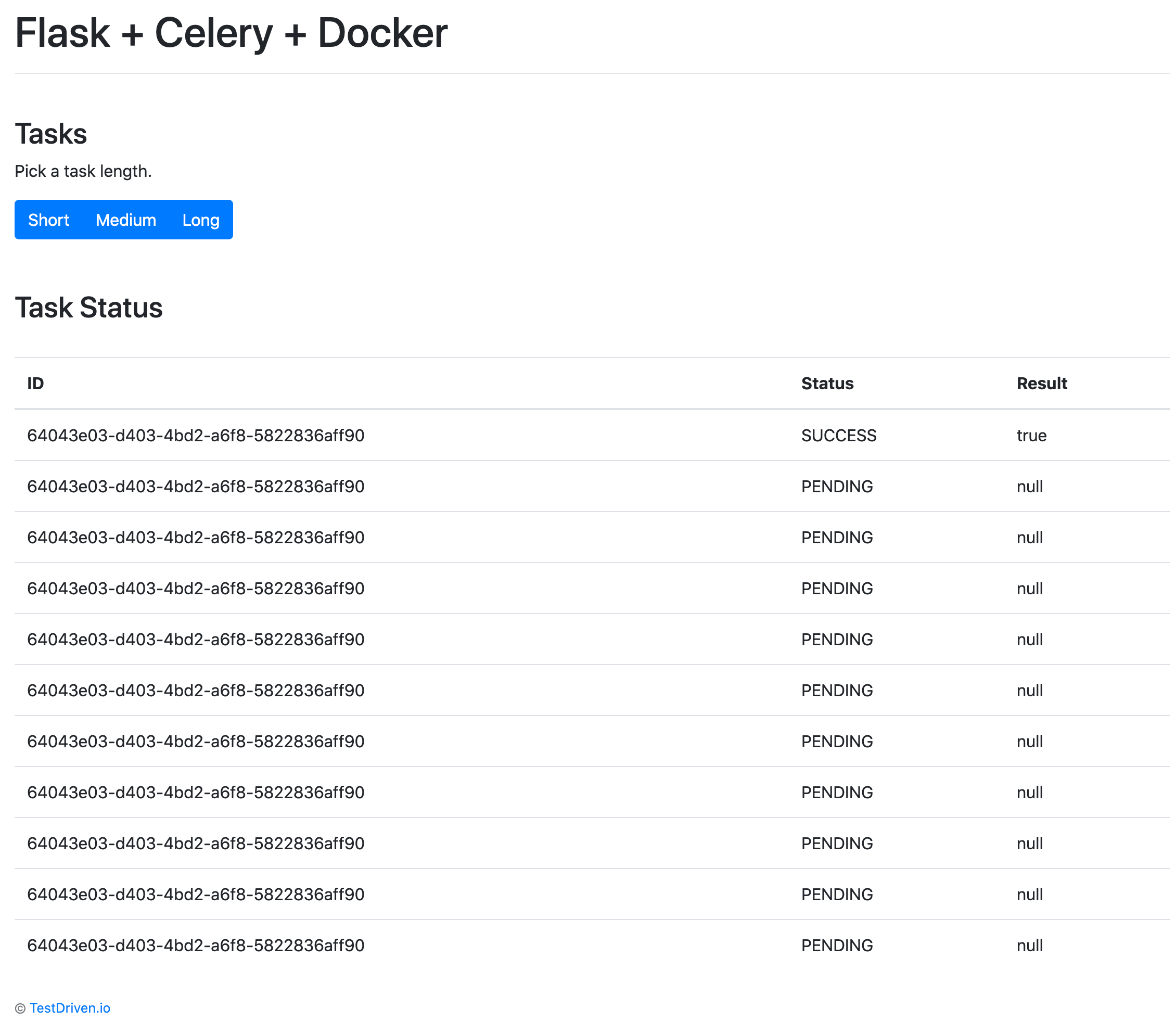1176x1022 pixels.
Task: Open the TestDriven.io link in footer
Action: click(70, 1007)
